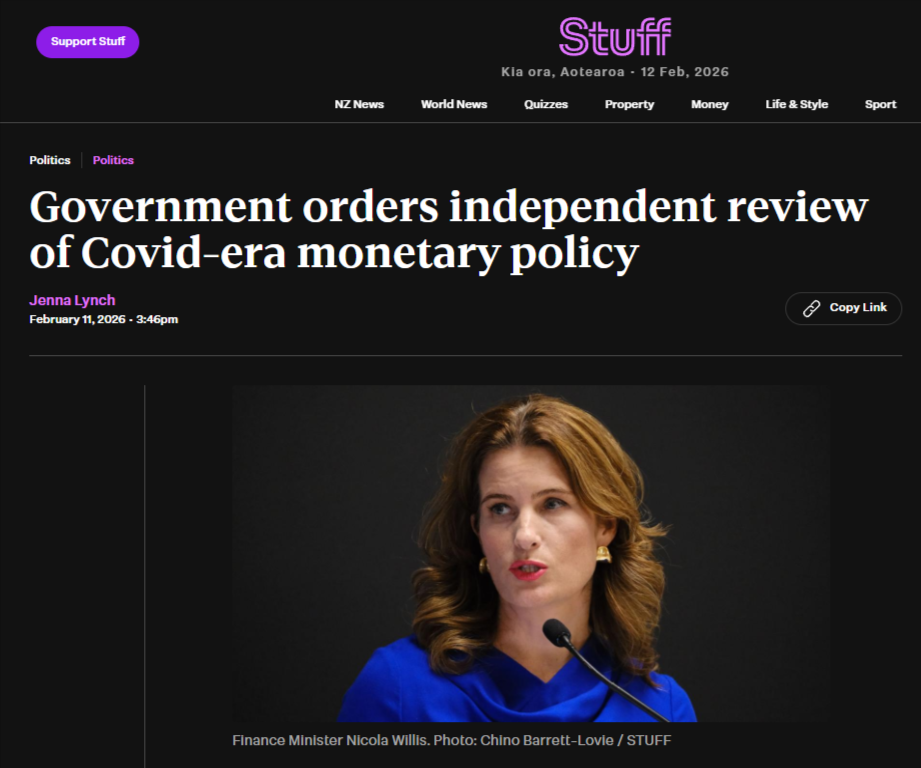Screen dimensions: 921x768
Task: Click the article headline text
Action: [x=448, y=230]
